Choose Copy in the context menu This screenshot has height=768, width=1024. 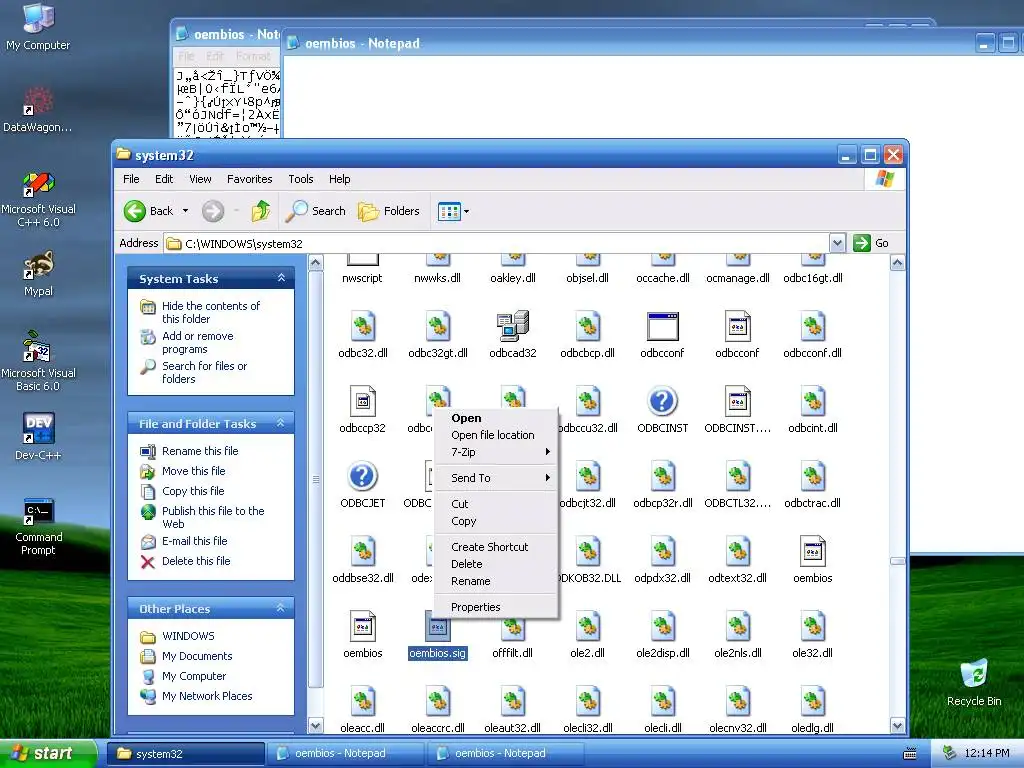496,521
